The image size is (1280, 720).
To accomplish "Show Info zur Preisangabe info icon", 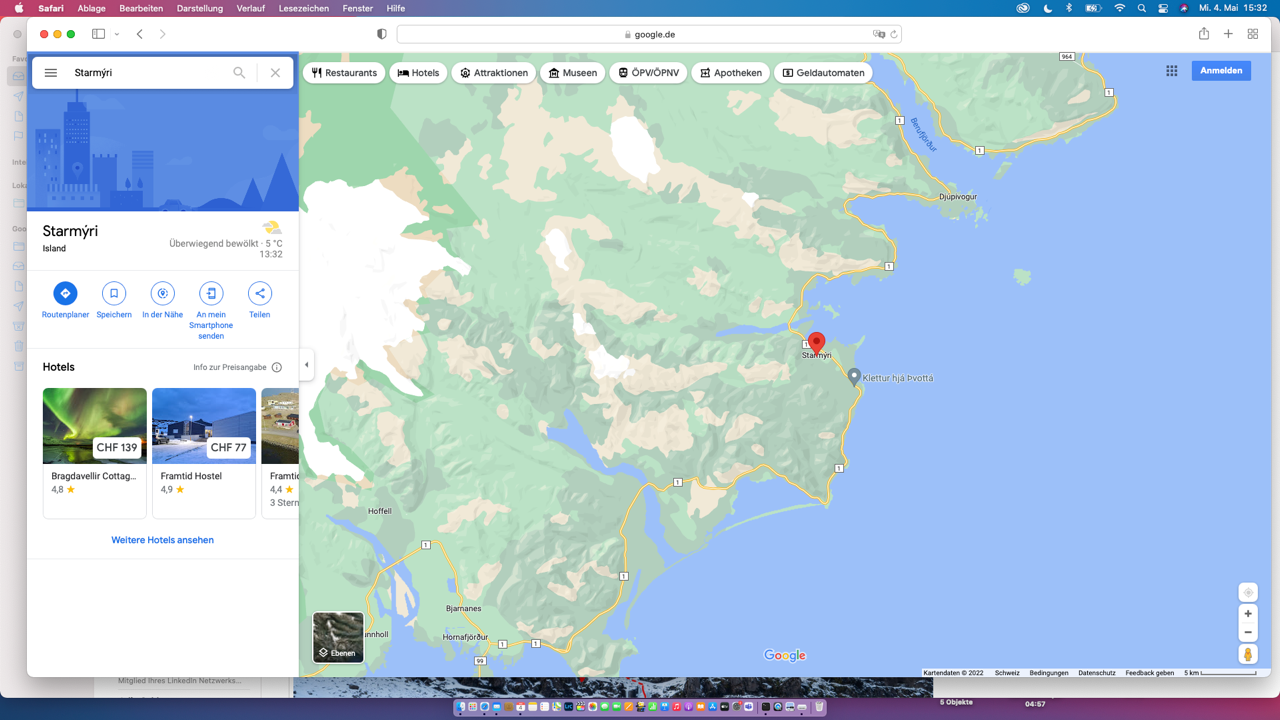I will pos(277,367).
